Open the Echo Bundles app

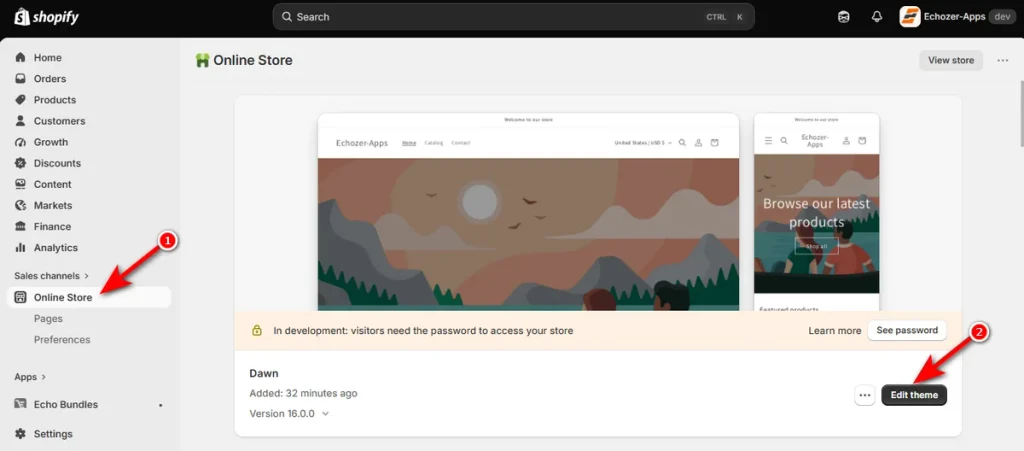tap(66, 404)
